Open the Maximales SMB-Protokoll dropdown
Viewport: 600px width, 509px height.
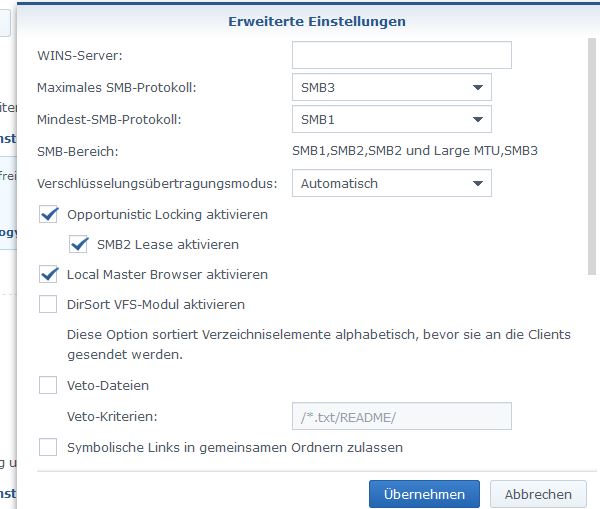coord(391,87)
